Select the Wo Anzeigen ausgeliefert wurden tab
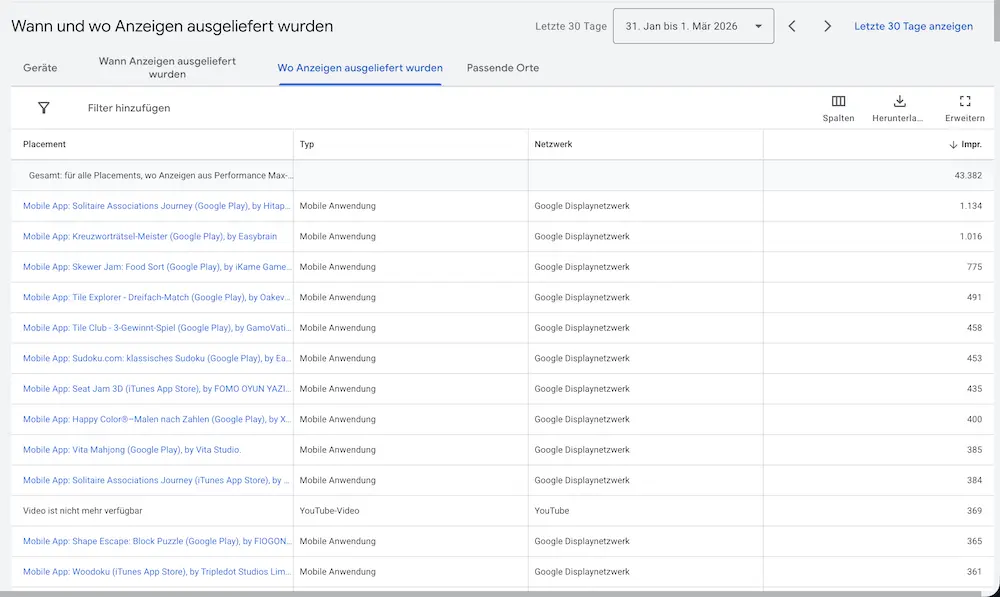 tap(360, 68)
